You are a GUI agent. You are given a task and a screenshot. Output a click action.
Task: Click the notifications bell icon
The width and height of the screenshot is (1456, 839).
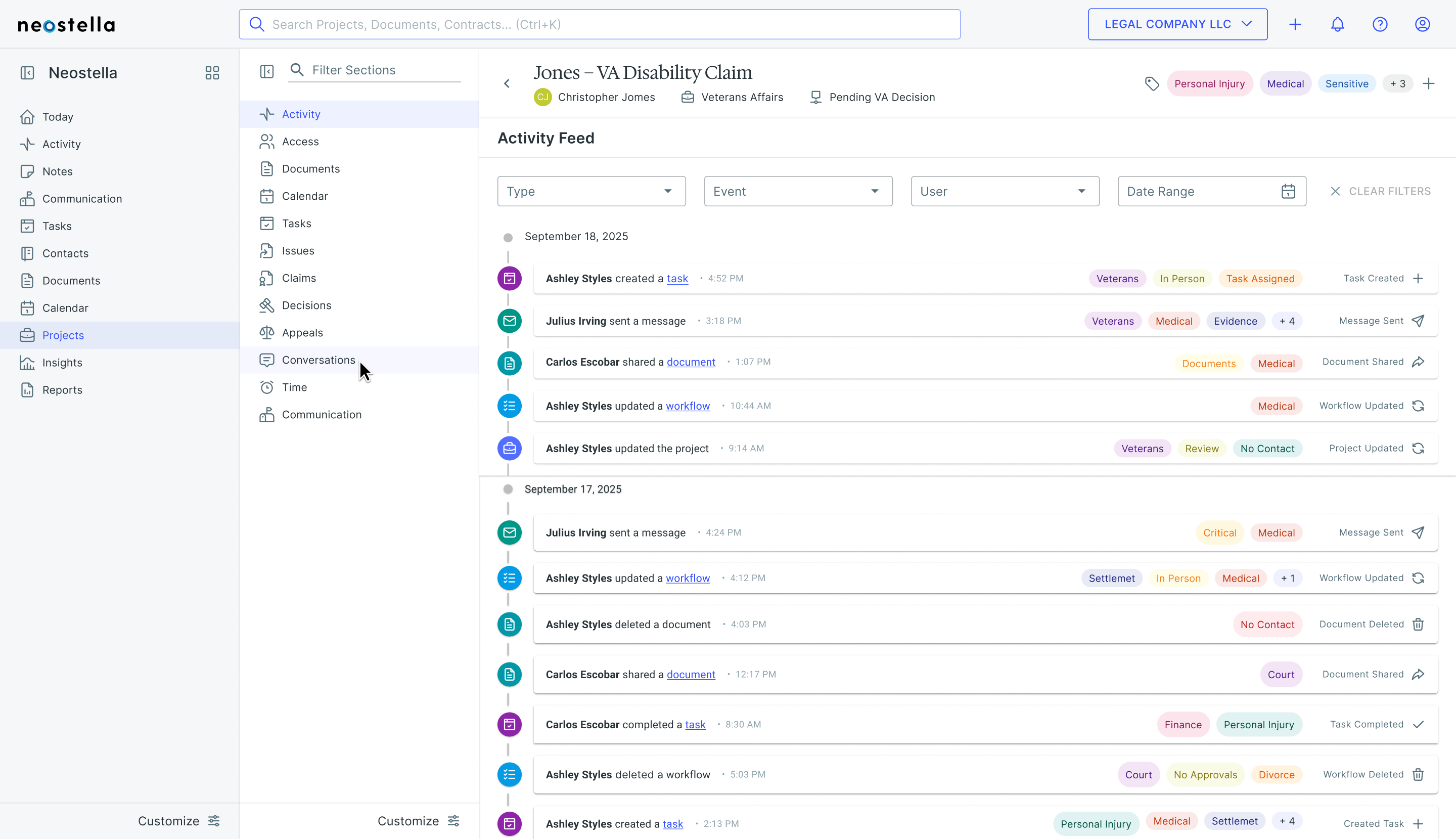coord(1337,24)
